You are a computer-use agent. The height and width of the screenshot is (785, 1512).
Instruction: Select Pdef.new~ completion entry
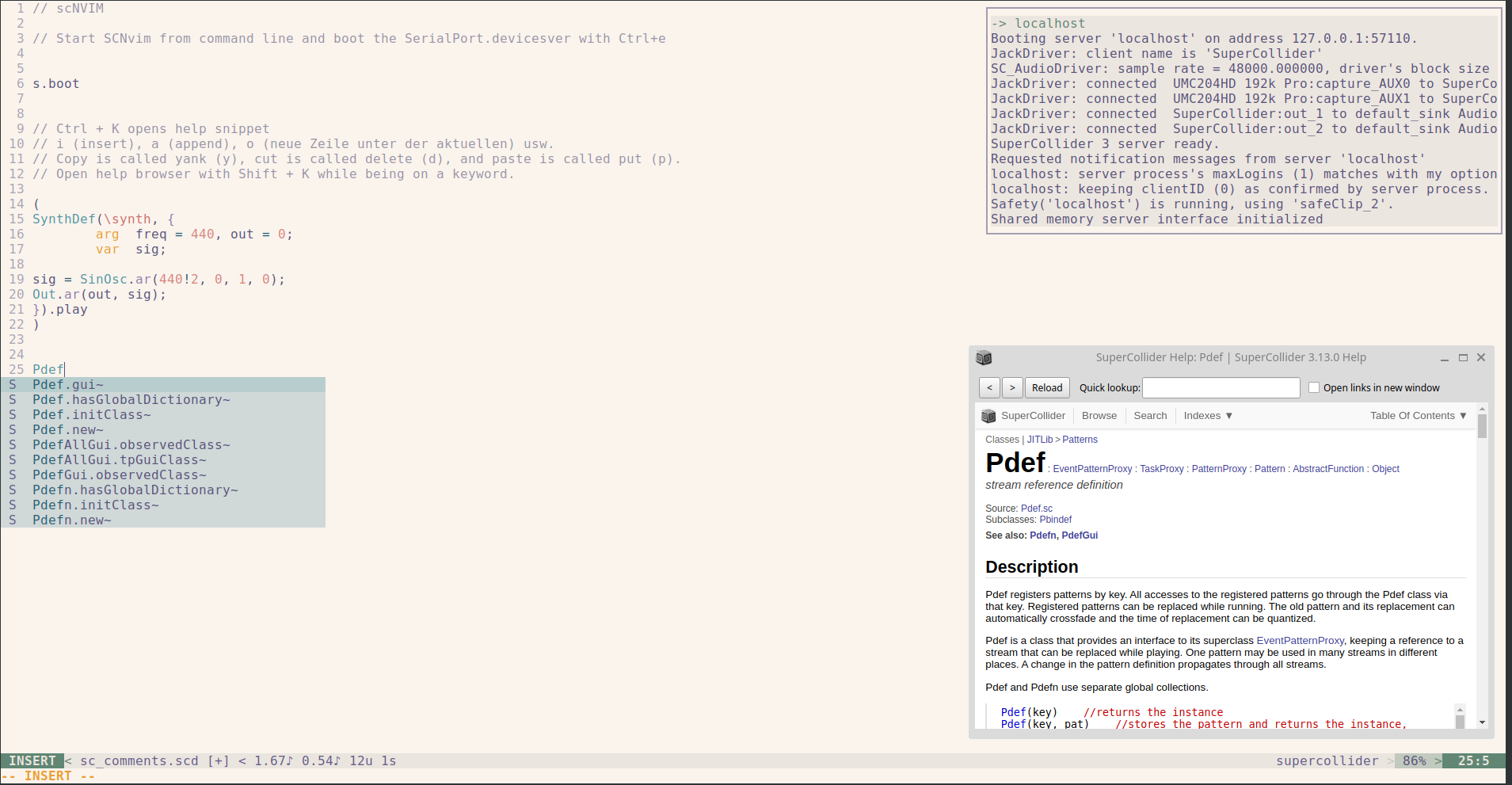163,430
